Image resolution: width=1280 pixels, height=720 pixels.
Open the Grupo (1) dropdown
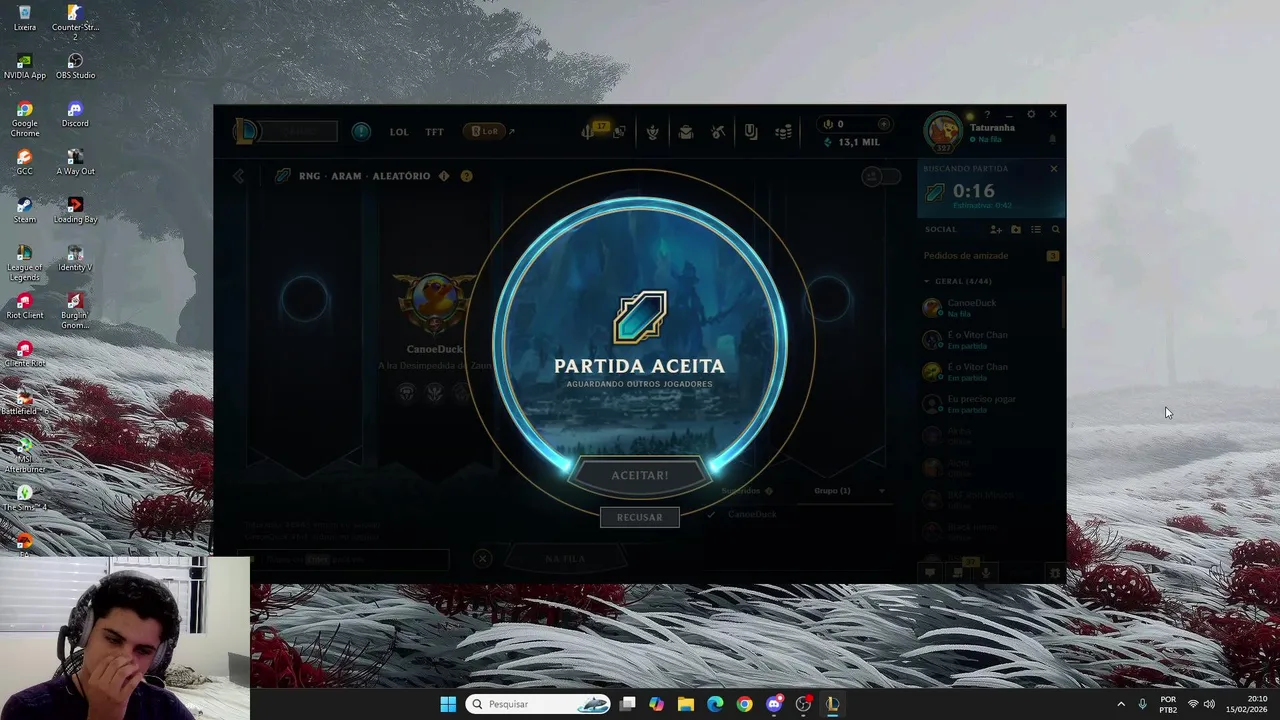coord(849,491)
